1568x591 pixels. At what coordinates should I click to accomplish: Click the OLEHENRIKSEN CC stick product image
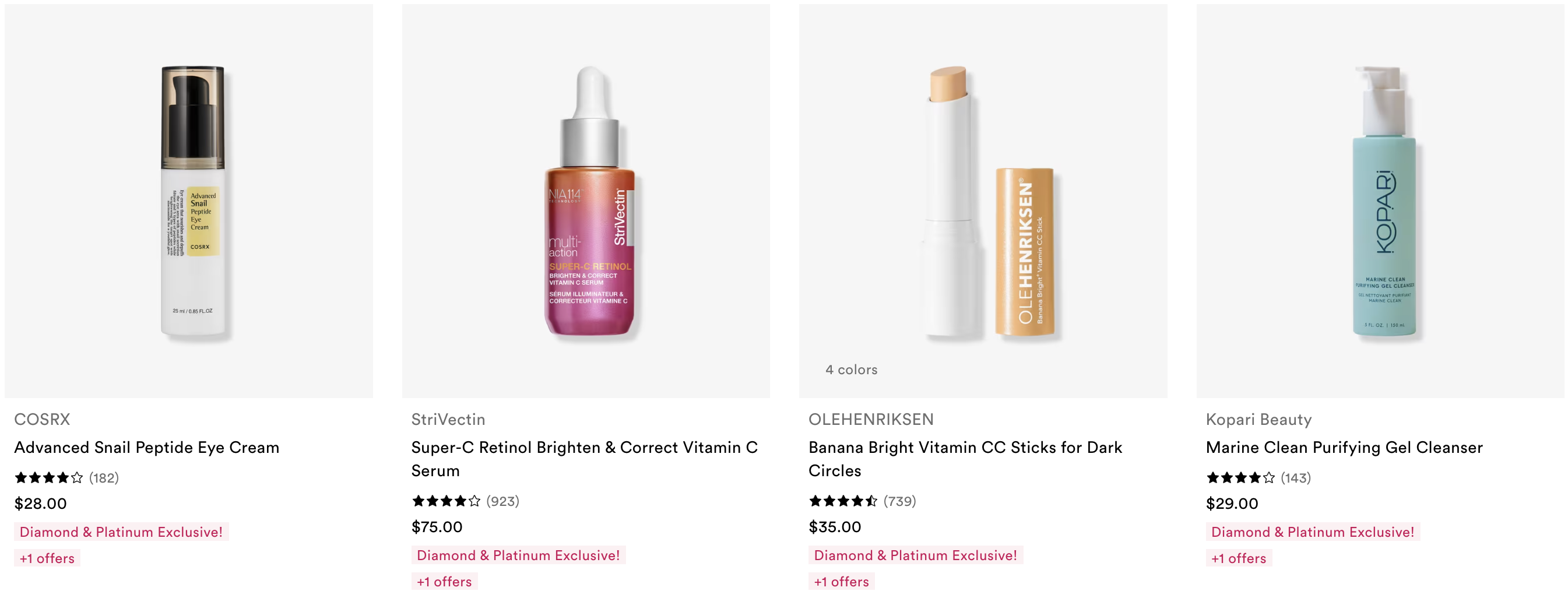pos(983,201)
